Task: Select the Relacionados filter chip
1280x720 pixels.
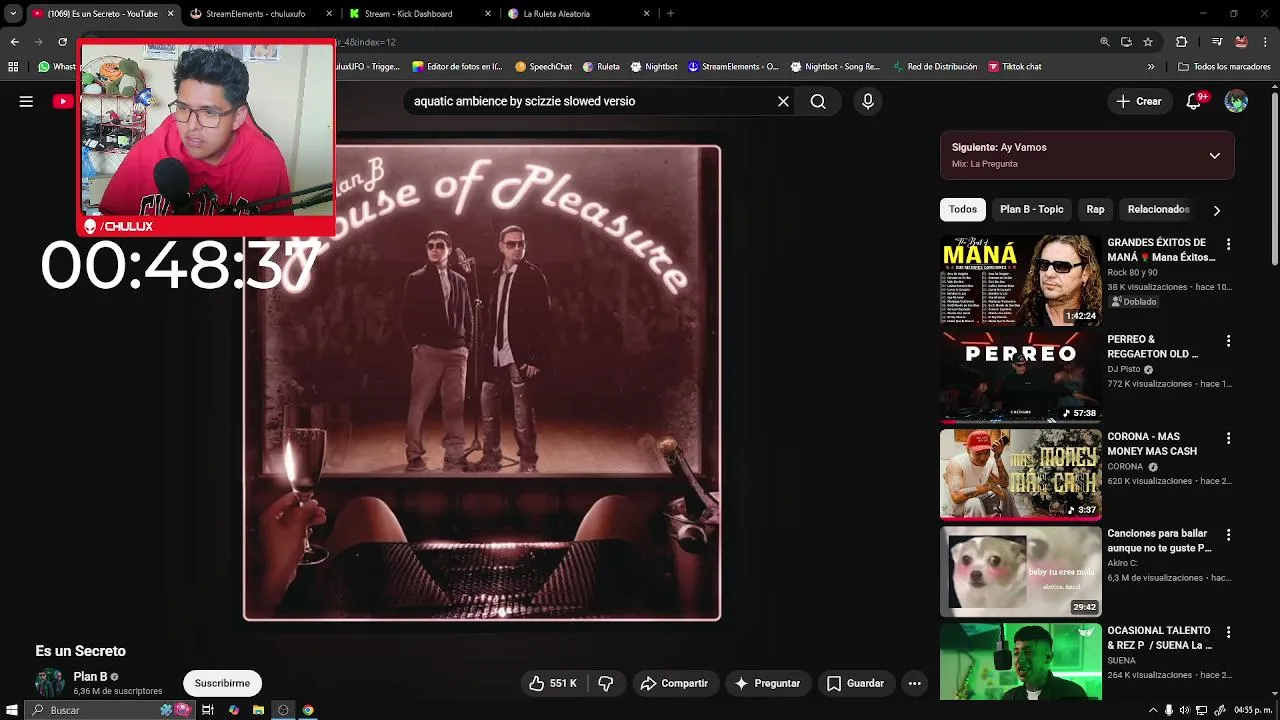Action: coord(1158,209)
